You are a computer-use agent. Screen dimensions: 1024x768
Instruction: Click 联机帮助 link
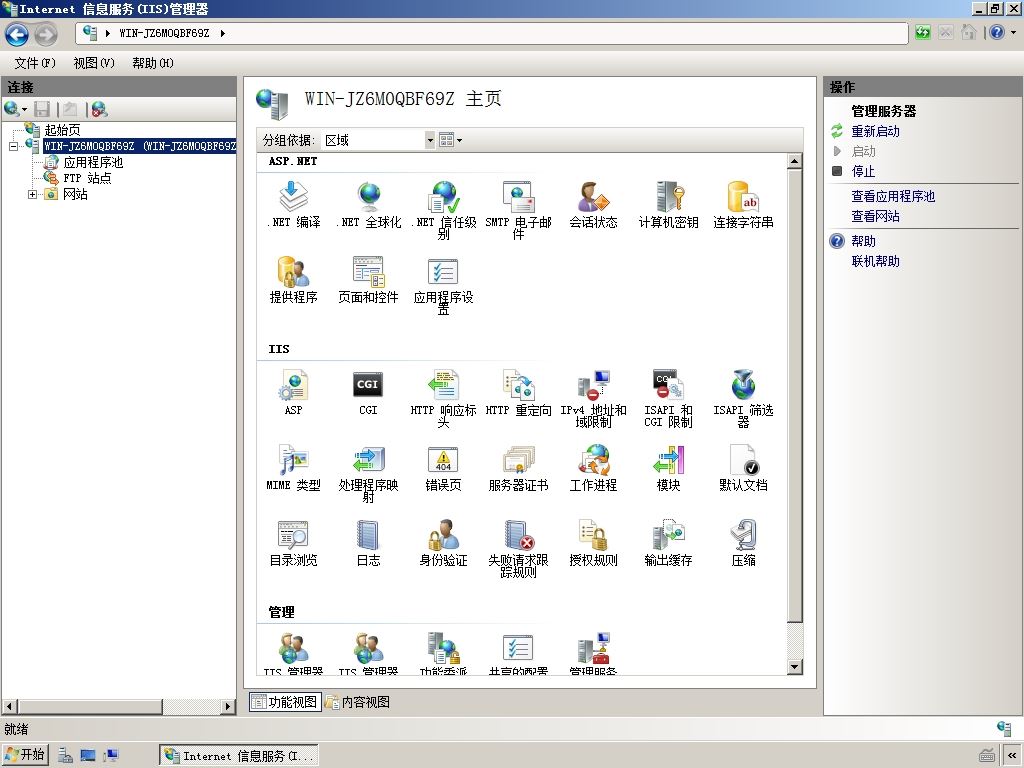pos(875,261)
